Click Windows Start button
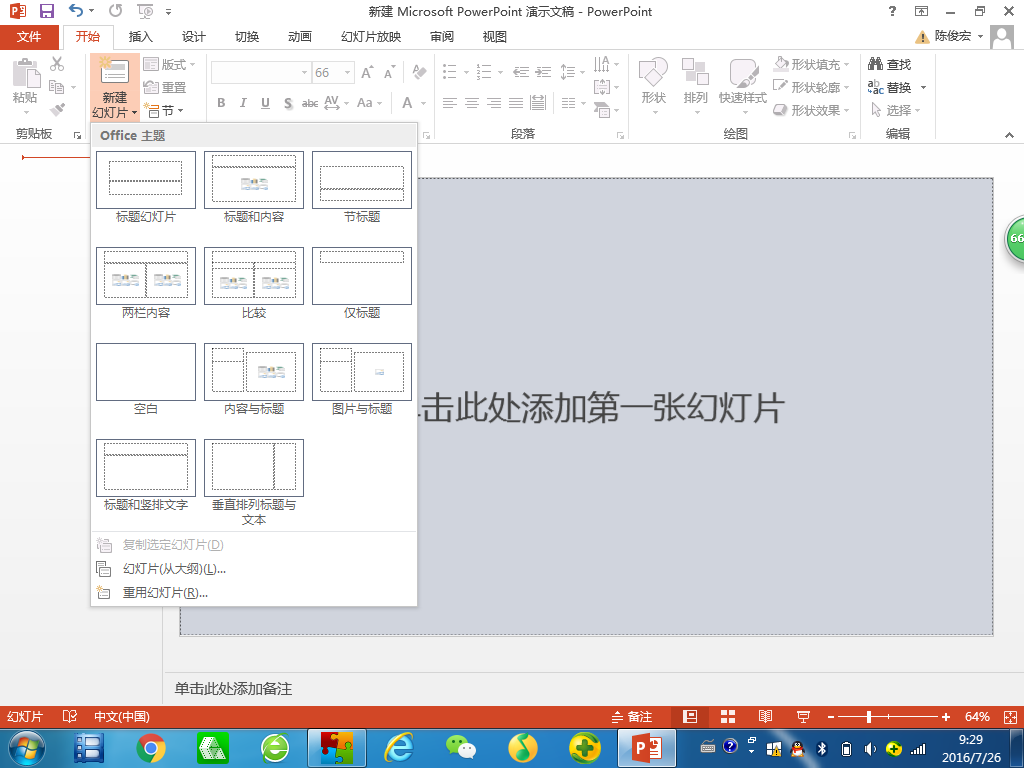The width and height of the screenshot is (1024, 768). [x=26, y=748]
